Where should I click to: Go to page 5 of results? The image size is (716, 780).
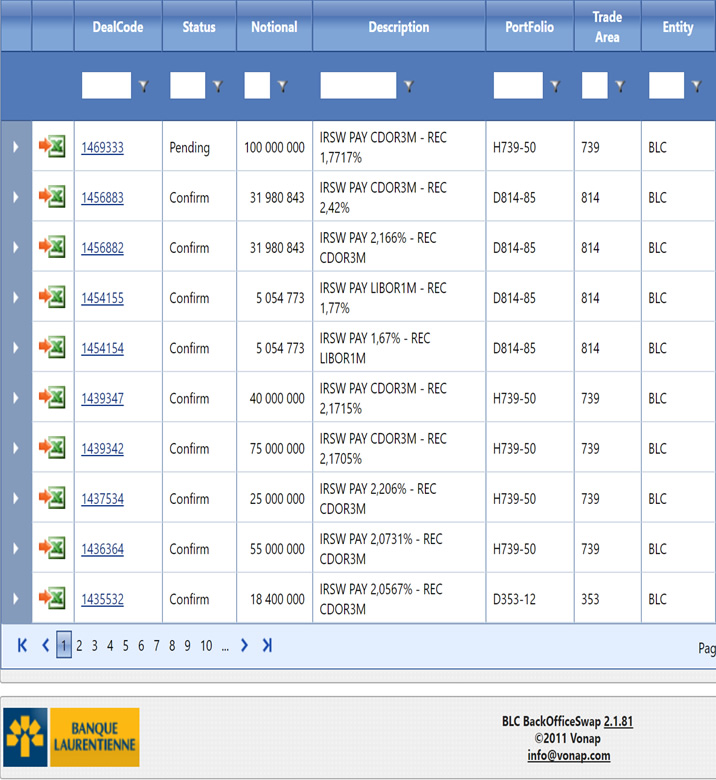point(125,646)
